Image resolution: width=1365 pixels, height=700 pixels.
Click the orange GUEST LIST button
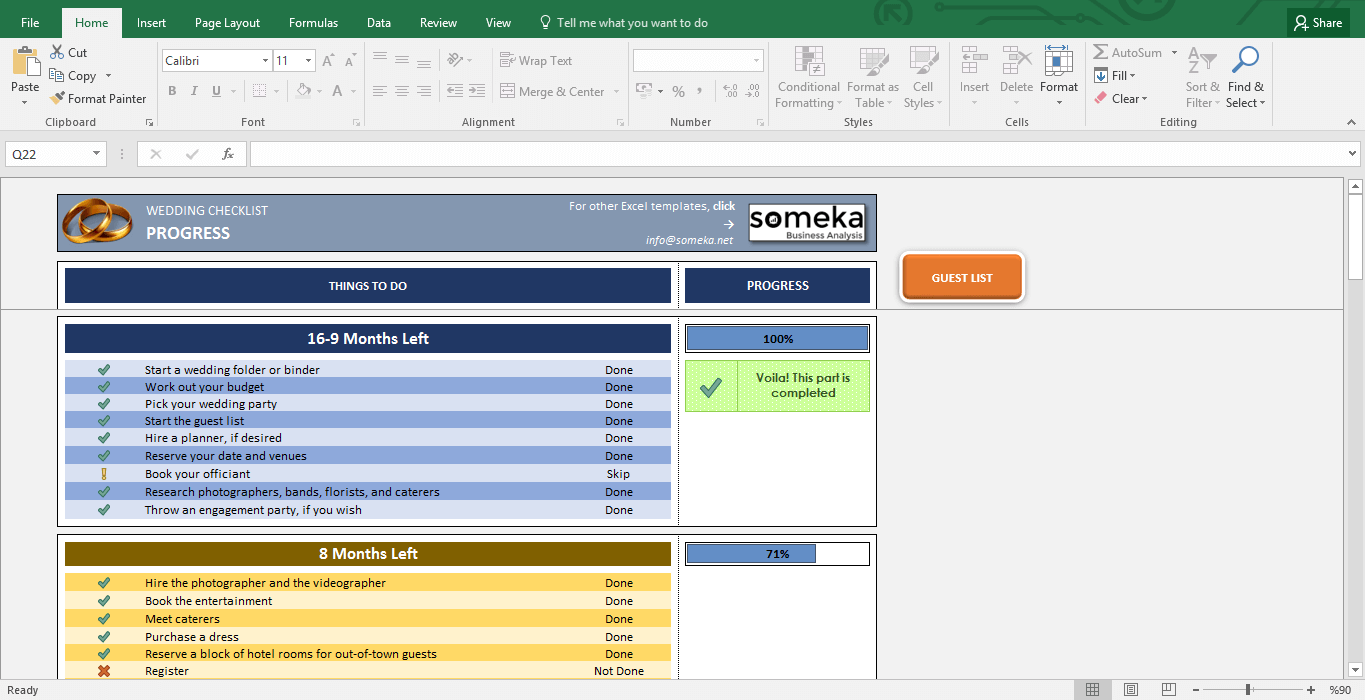point(961,278)
